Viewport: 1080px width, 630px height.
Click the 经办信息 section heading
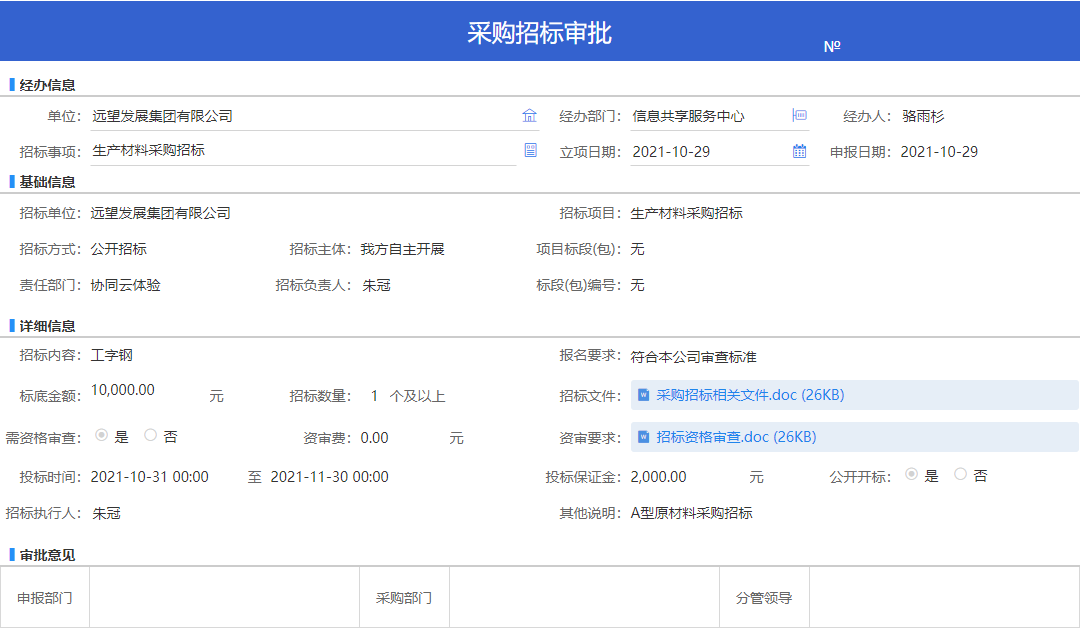[47, 85]
